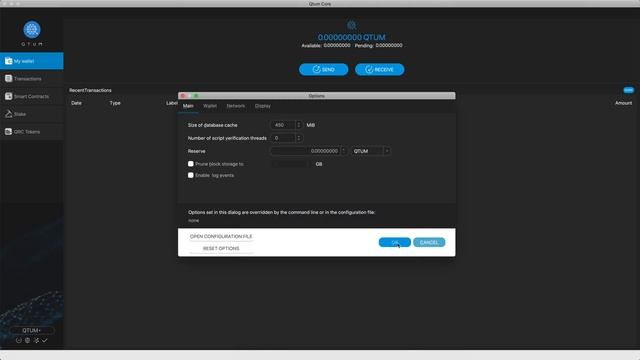Screen dimensions: 640x360
Task: Click the Qtum logo in sidebar
Action: (x=32, y=30)
